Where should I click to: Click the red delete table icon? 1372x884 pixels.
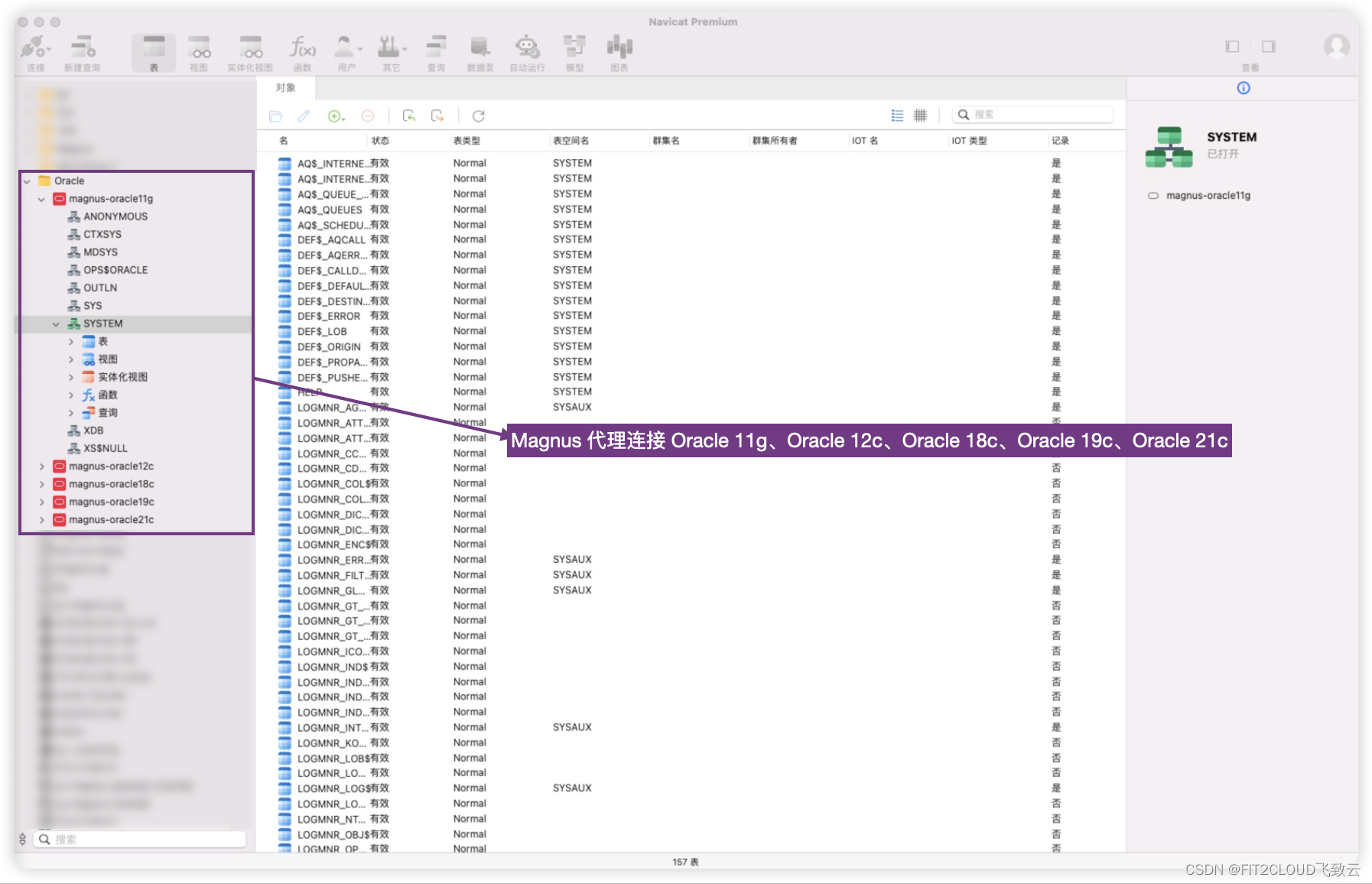pos(368,116)
